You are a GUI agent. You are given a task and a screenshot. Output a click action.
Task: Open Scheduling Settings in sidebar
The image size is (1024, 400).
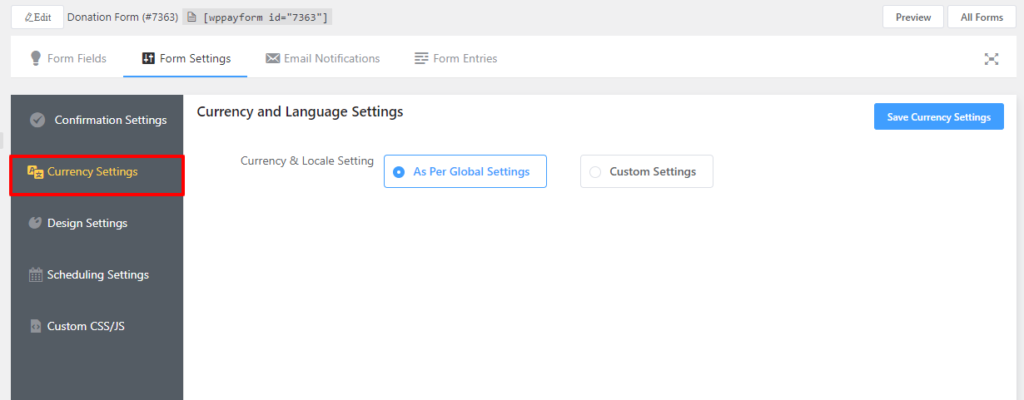tap(97, 275)
